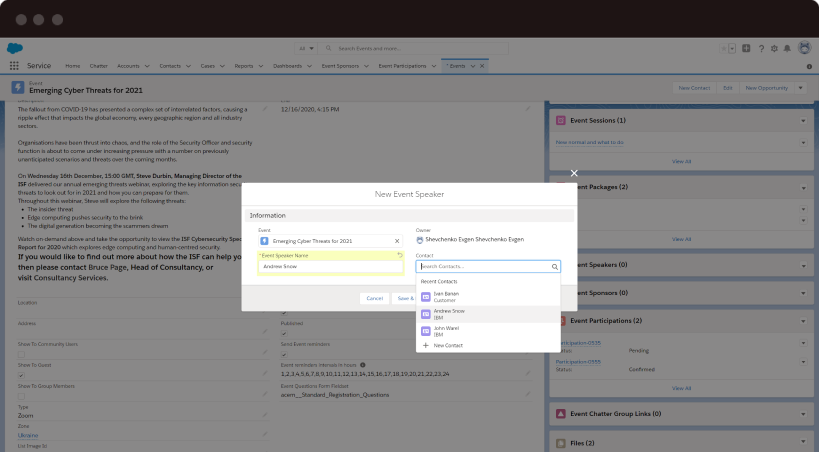Open the user avatar profile menu
The height and width of the screenshot is (452, 819).
pos(804,48)
